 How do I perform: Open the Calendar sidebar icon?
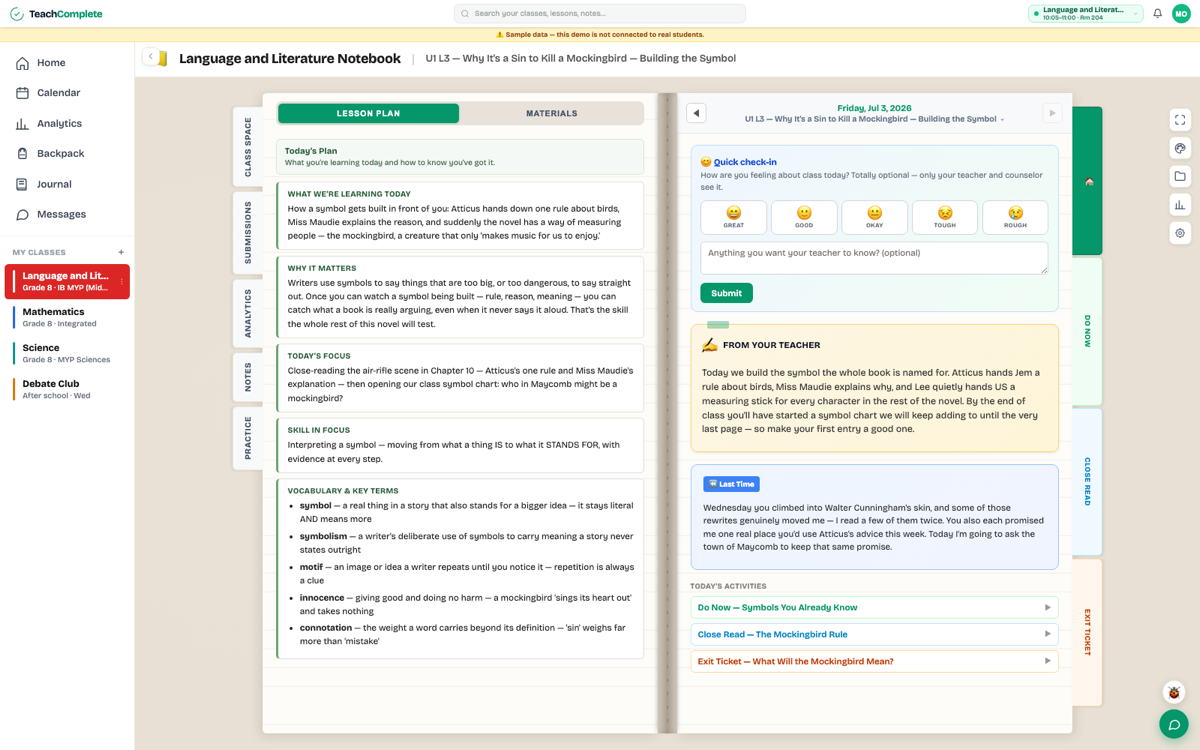[x=22, y=93]
